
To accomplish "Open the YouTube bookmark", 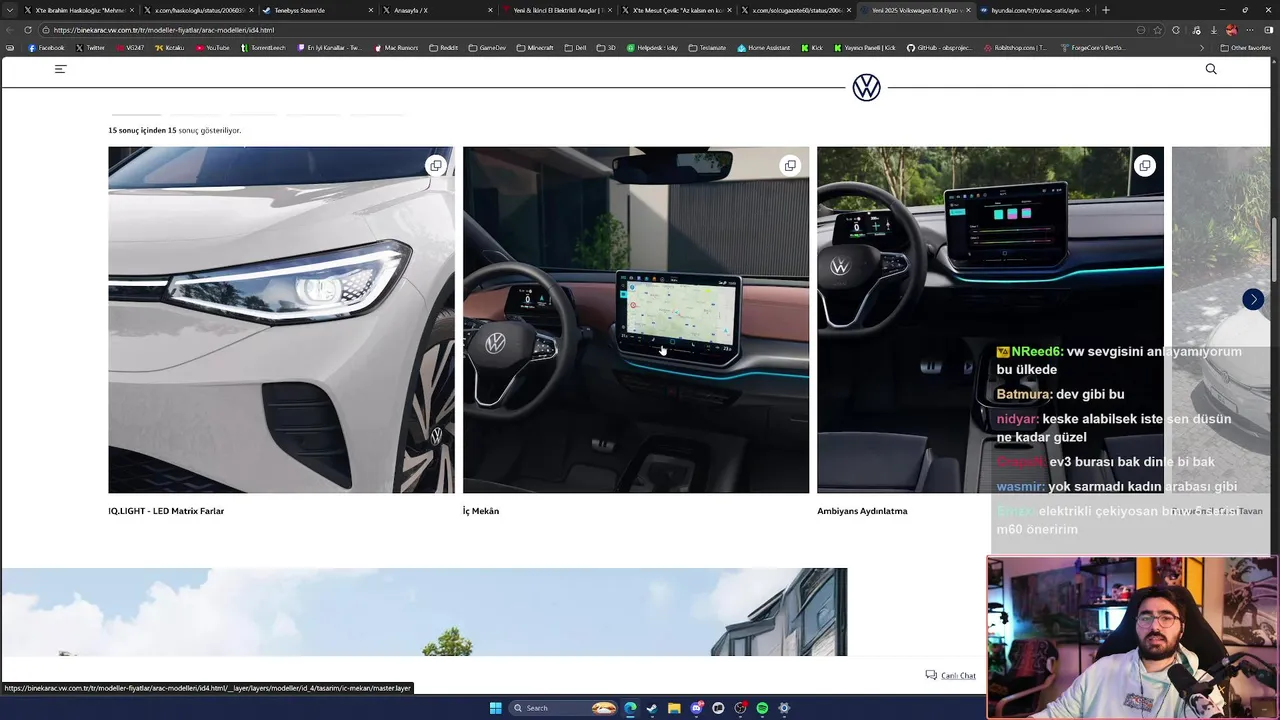I will tap(213, 47).
